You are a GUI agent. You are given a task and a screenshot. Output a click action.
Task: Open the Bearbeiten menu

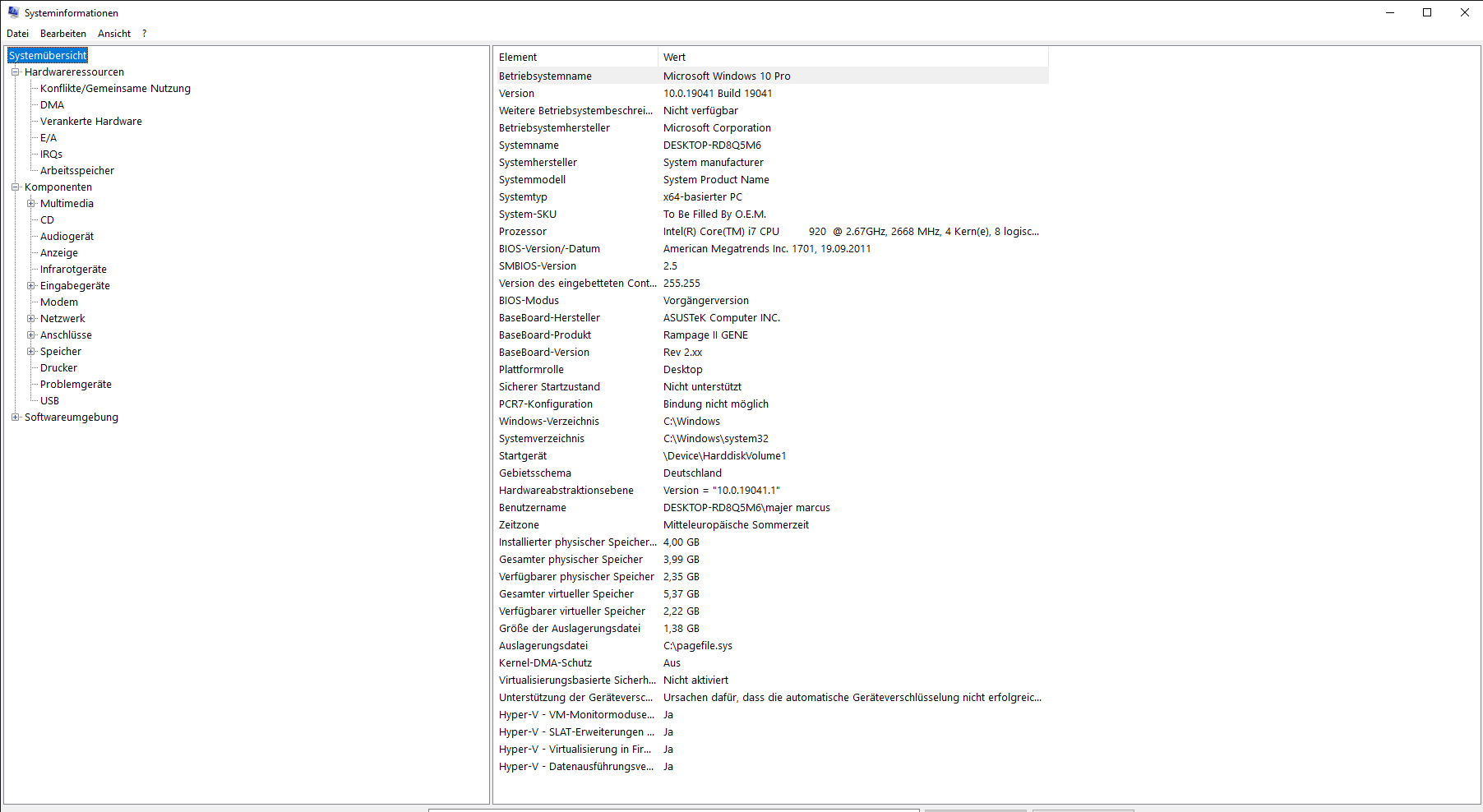63,34
